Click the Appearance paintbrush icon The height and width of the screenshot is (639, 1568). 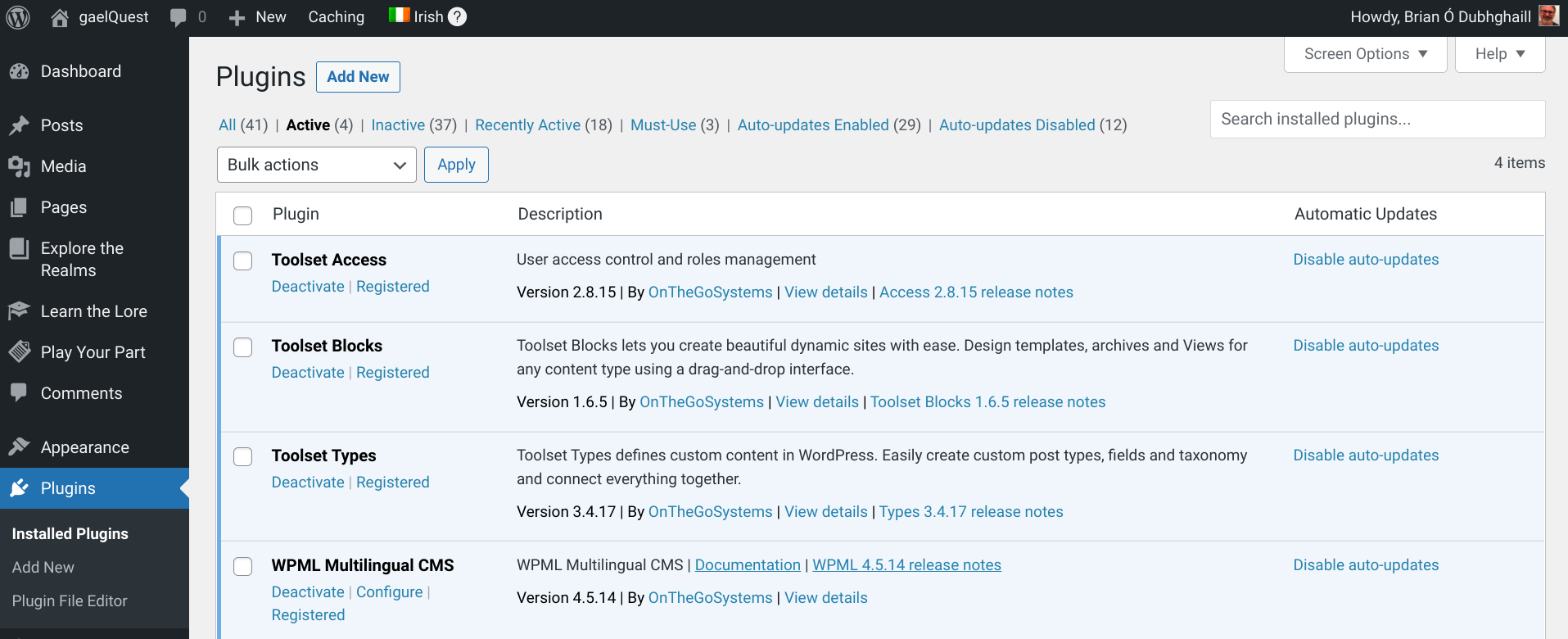pos(19,447)
